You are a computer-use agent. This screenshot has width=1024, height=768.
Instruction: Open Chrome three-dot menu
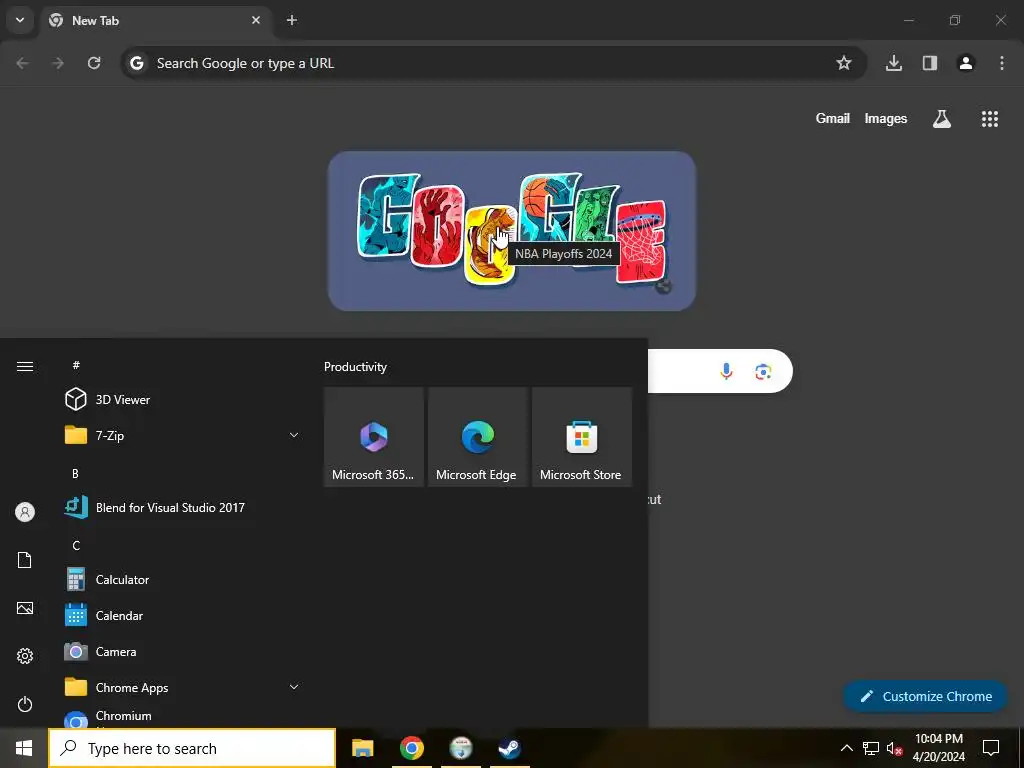pos(1002,63)
